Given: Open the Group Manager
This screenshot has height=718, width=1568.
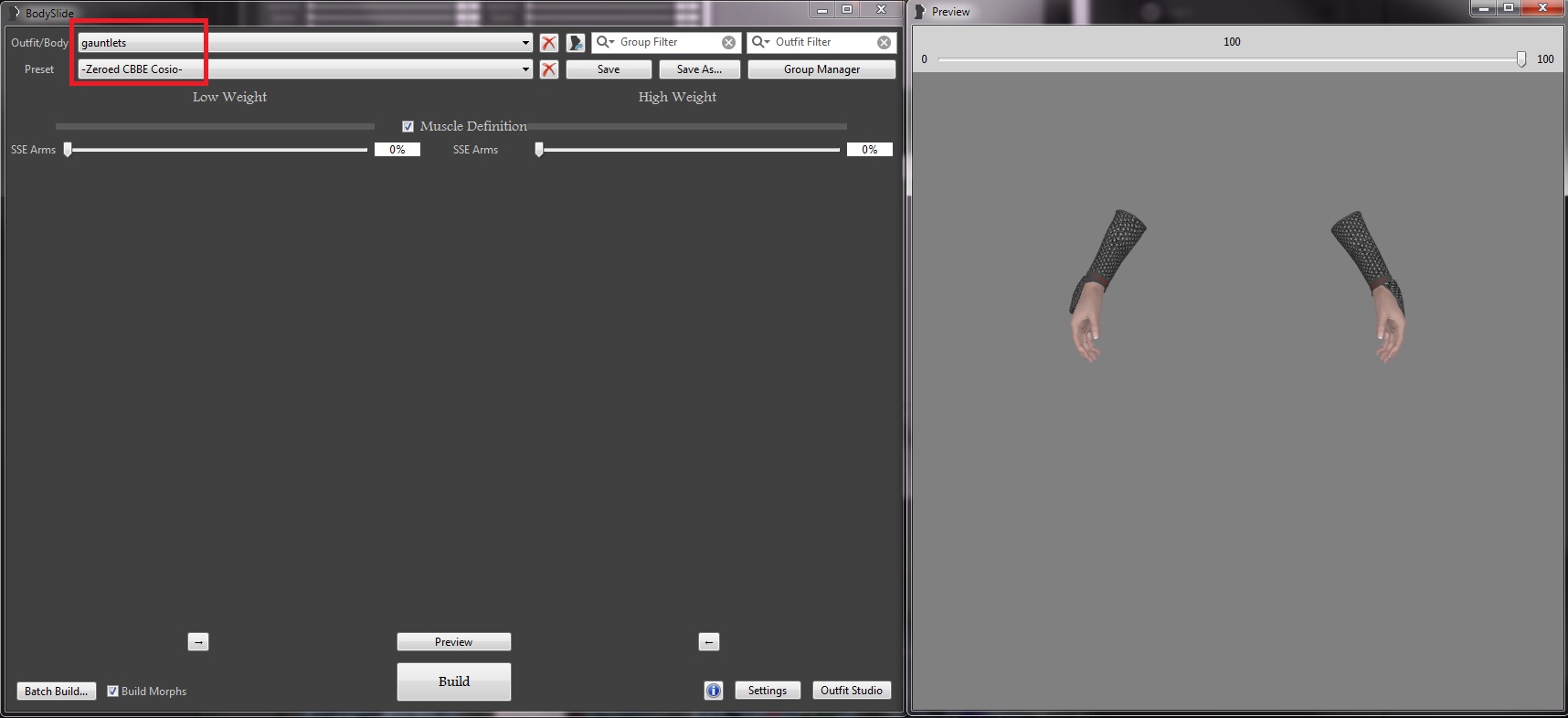Looking at the screenshot, I should point(821,69).
